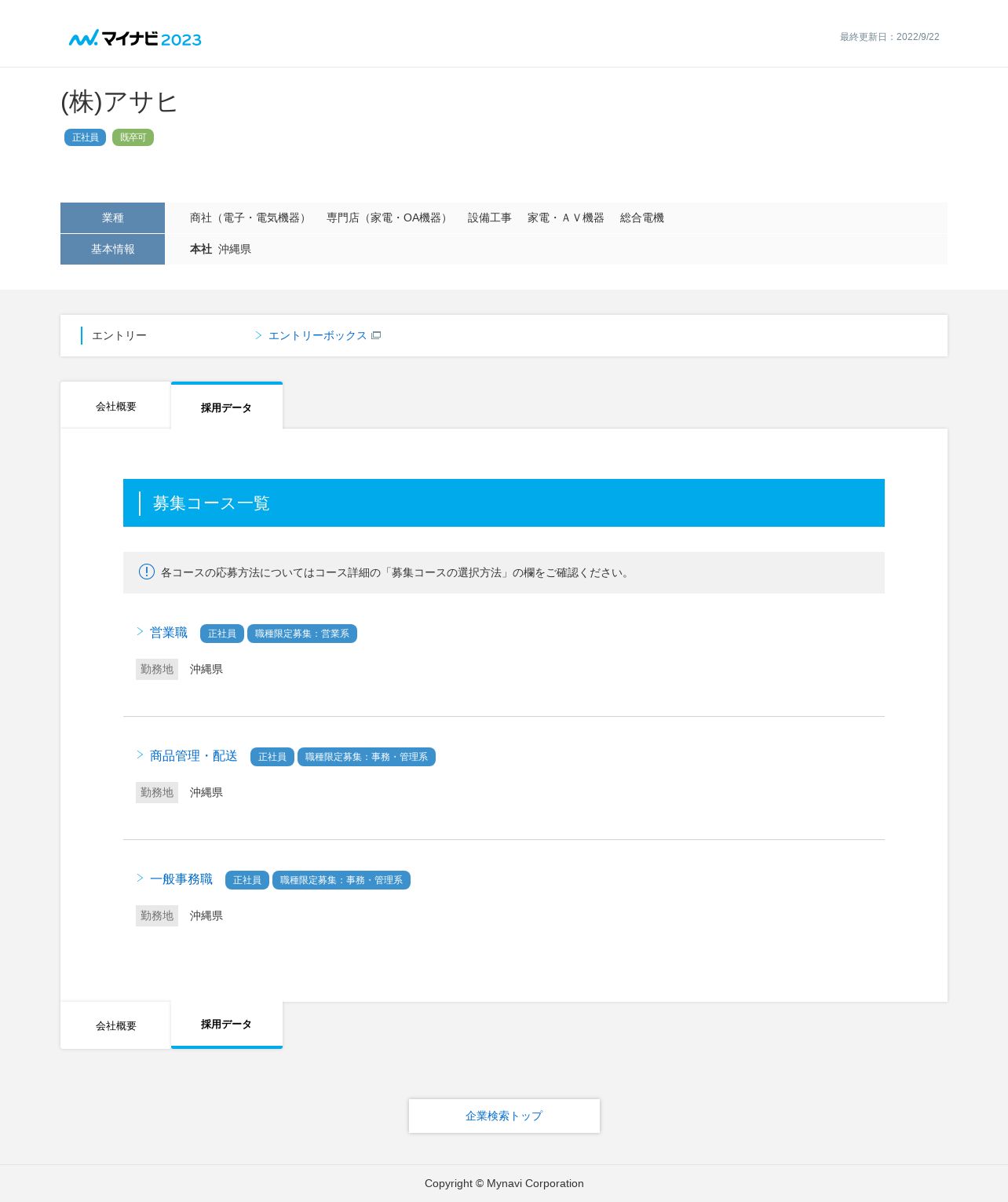1008x1202 pixels.
Task: Open the エントリーボックス link
Action: [x=317, y=335]
